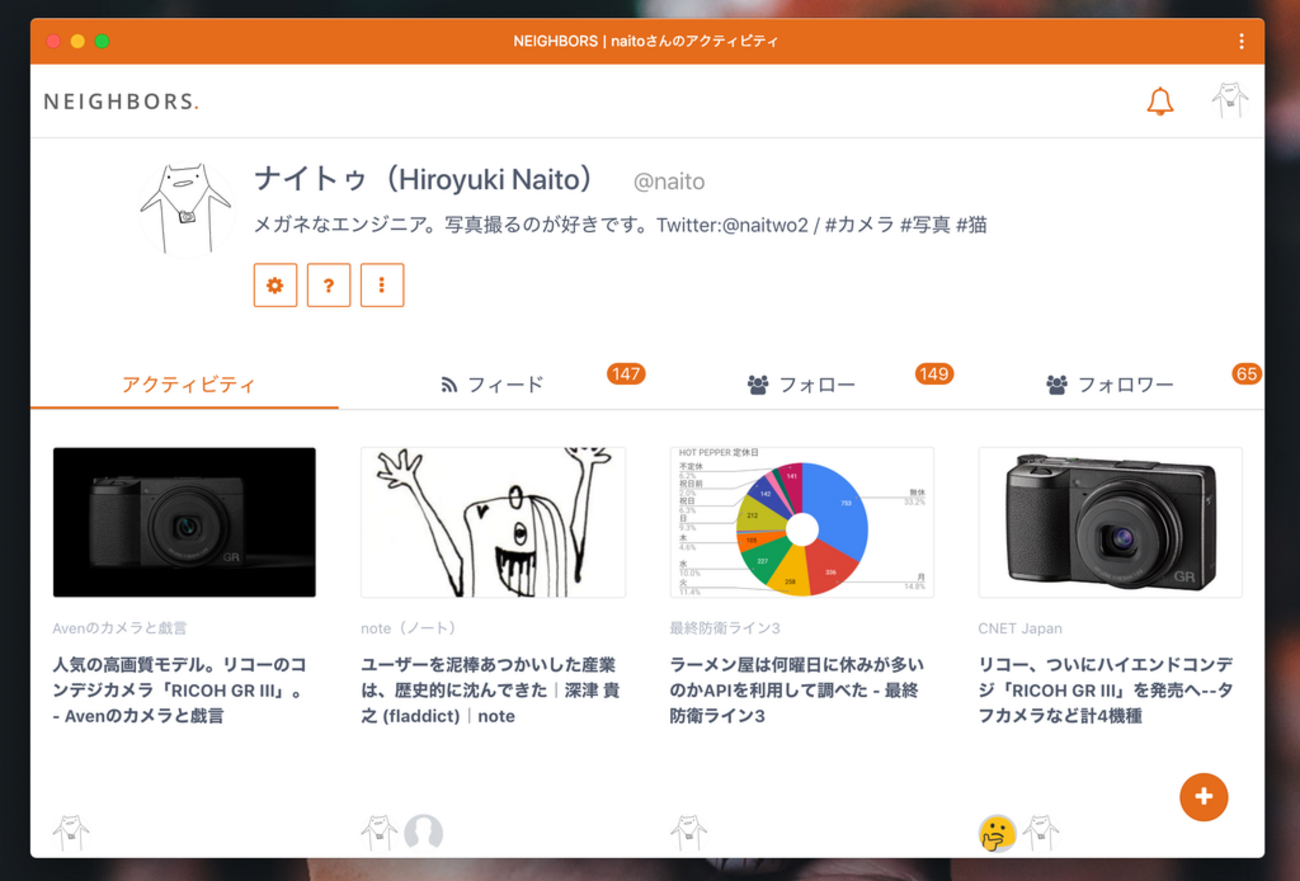Click naito avatar under the note article
This screenshot has height=881, width=1300.
tap(379, 833)
